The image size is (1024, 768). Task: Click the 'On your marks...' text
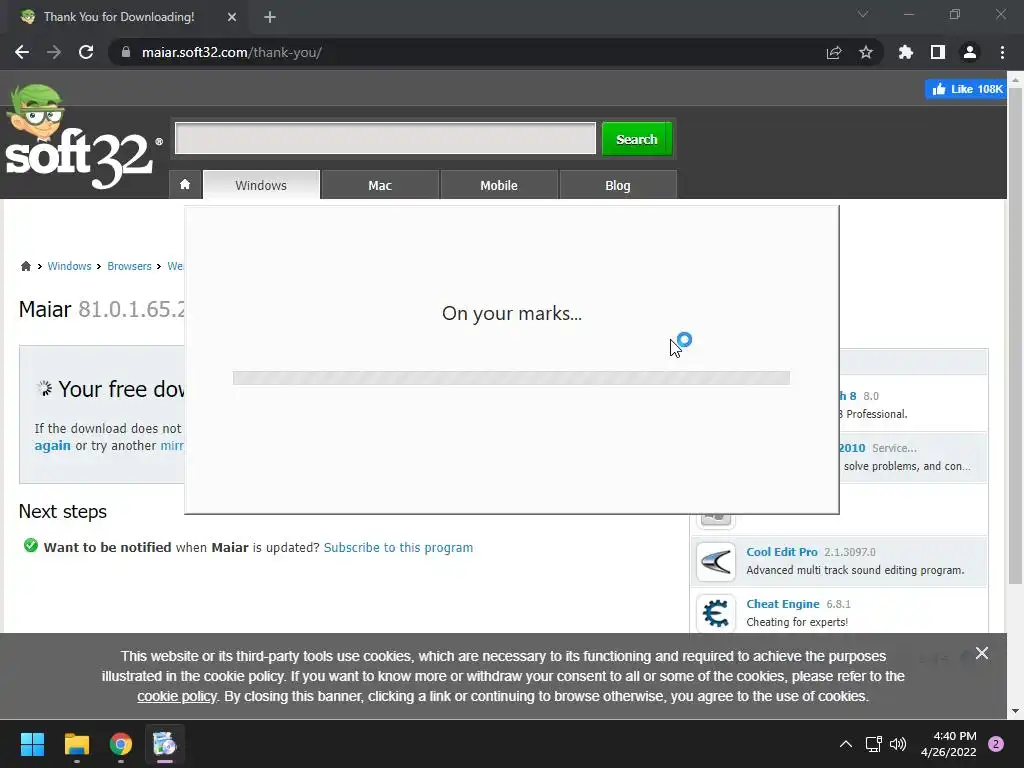pyautogui.click(x=511, y=313)
